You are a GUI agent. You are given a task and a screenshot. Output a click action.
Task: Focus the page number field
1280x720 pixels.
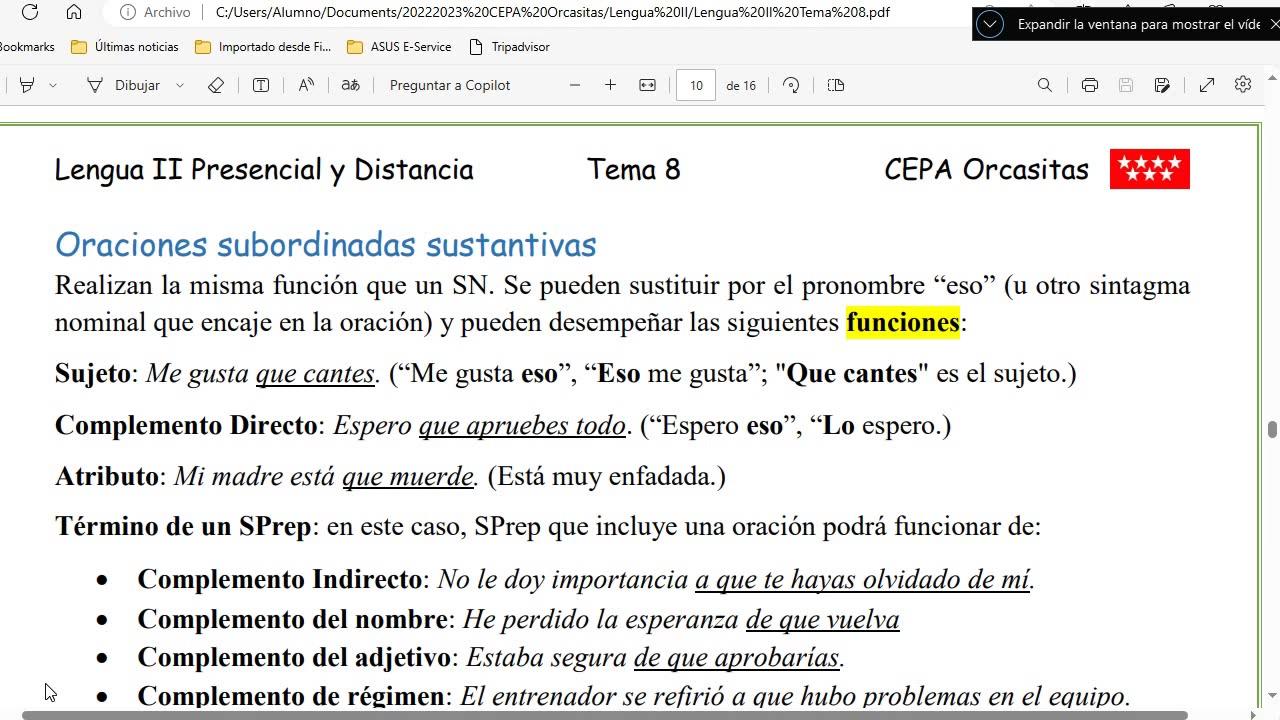[696, 85]
